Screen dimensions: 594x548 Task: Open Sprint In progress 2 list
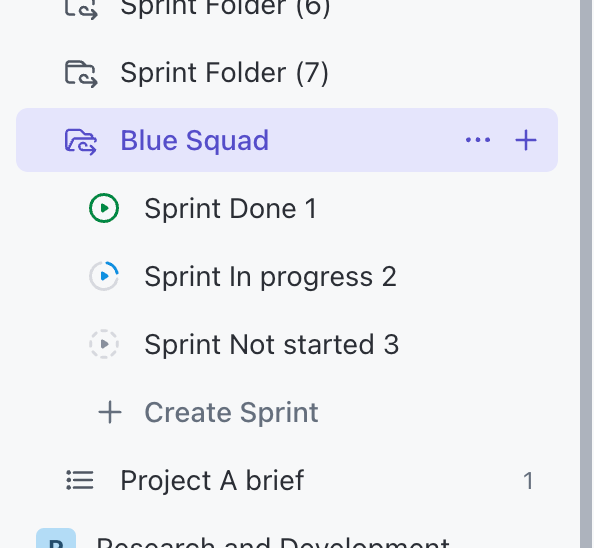270,277
